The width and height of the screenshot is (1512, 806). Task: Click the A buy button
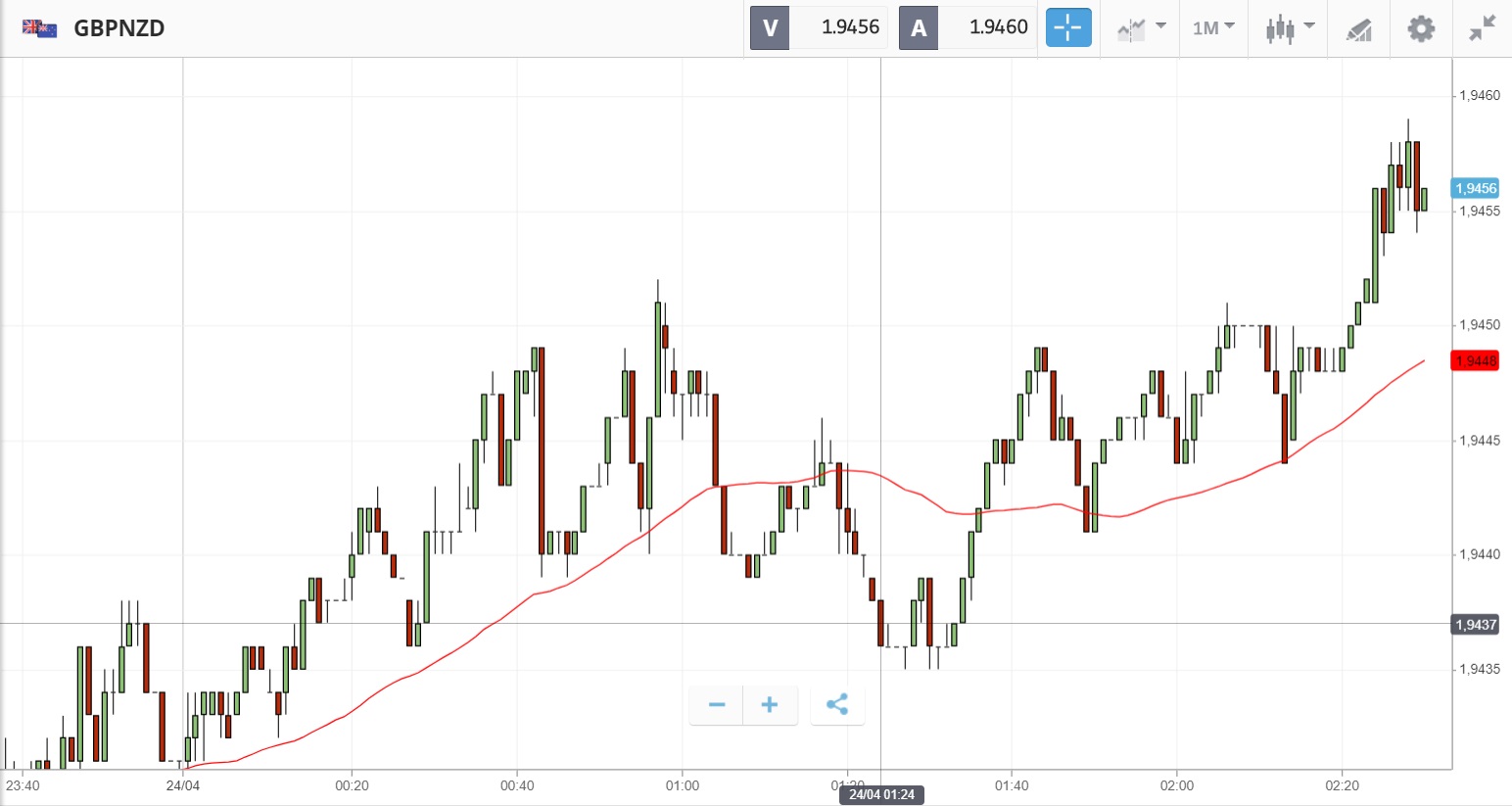tap(919, 27)
